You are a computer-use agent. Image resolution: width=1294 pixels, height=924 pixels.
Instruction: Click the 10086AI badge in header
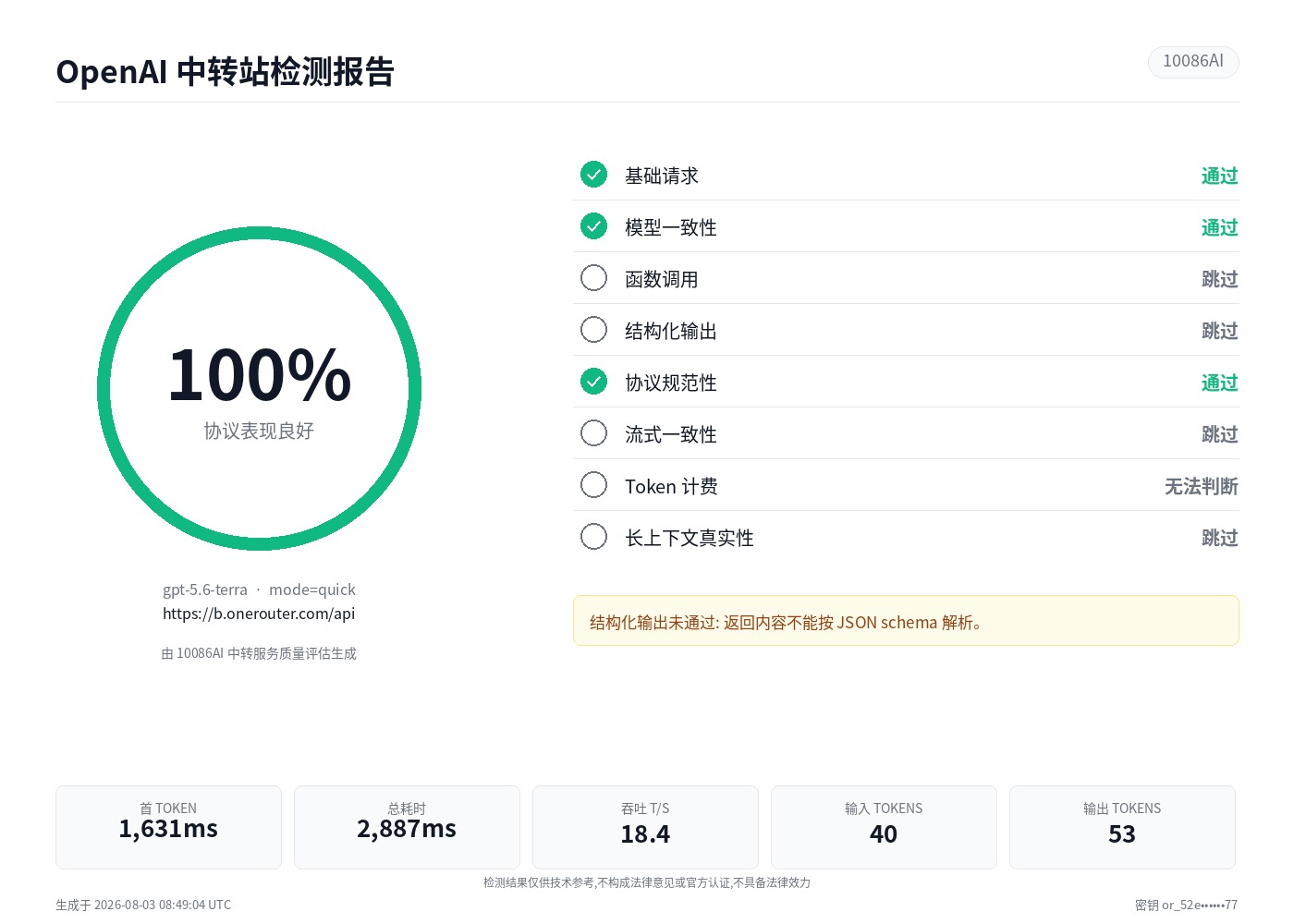pos(1193,62)
